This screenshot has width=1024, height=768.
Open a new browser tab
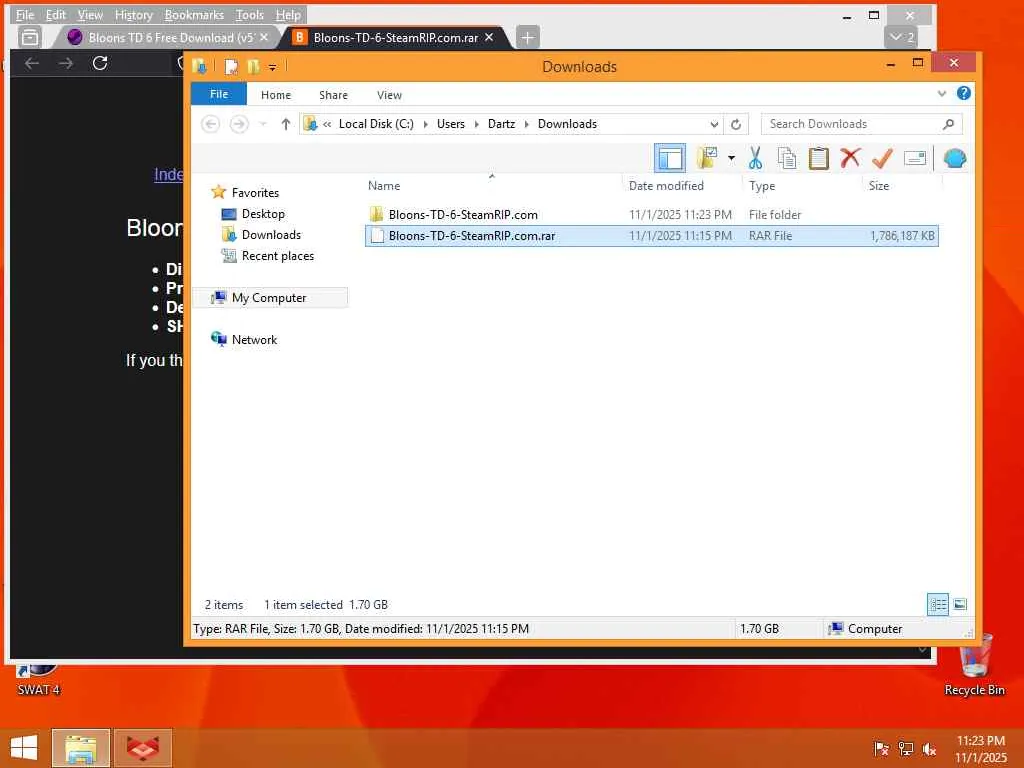coord(528,38)
